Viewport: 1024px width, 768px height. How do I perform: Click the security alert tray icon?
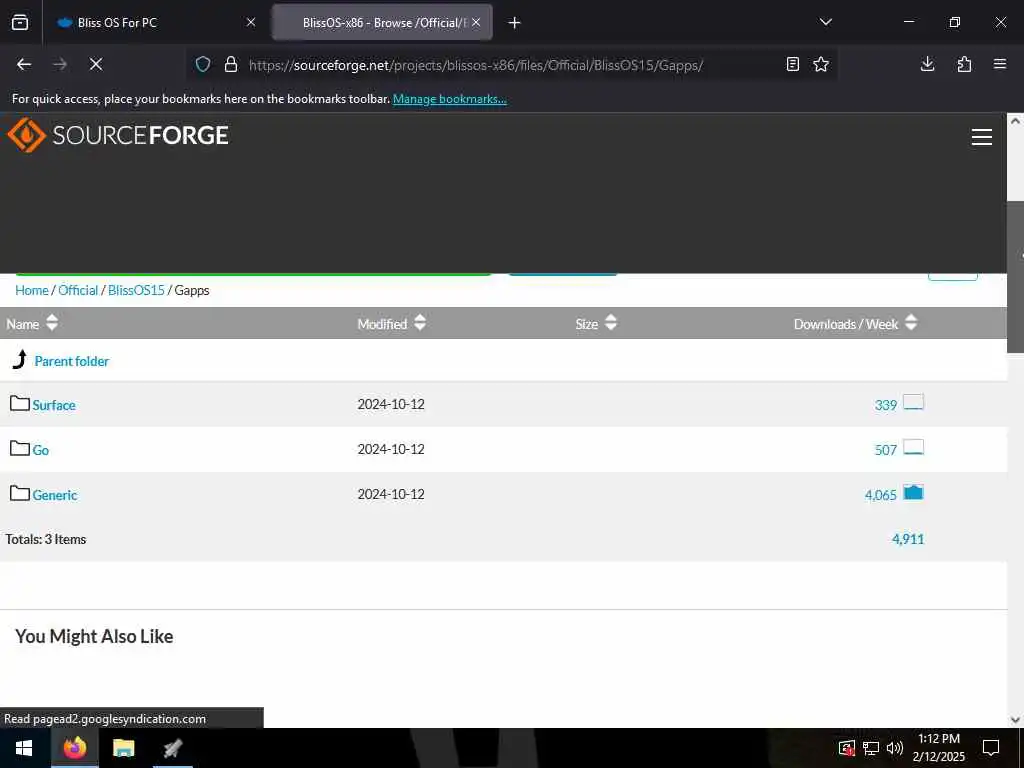click(x=846, y=748)
